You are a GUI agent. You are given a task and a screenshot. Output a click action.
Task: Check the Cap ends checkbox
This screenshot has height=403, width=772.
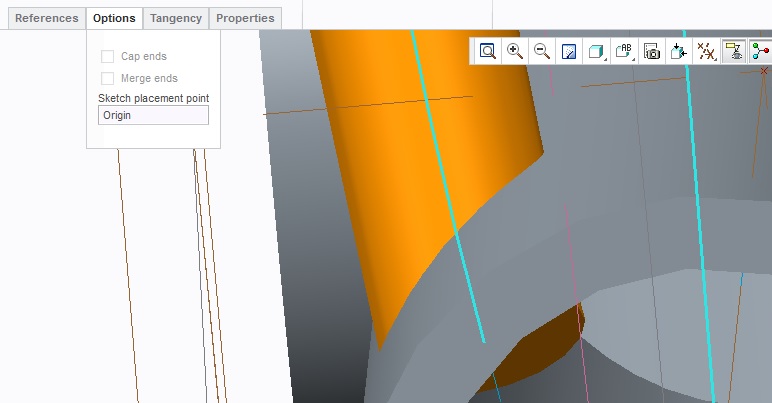[107, 56]
